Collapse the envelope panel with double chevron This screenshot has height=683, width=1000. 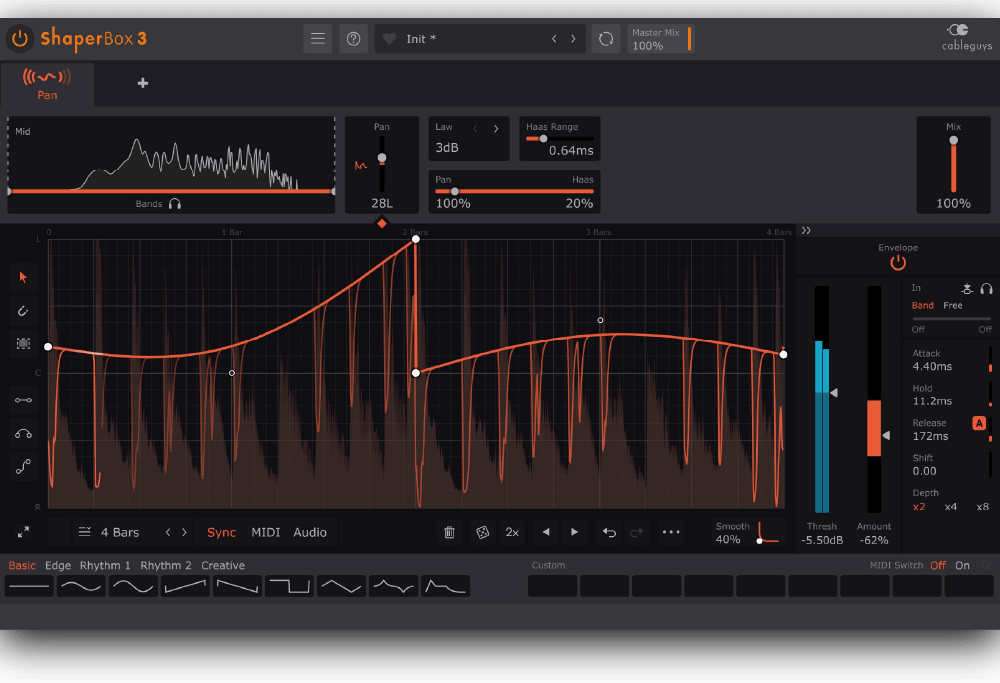[806, 231]
